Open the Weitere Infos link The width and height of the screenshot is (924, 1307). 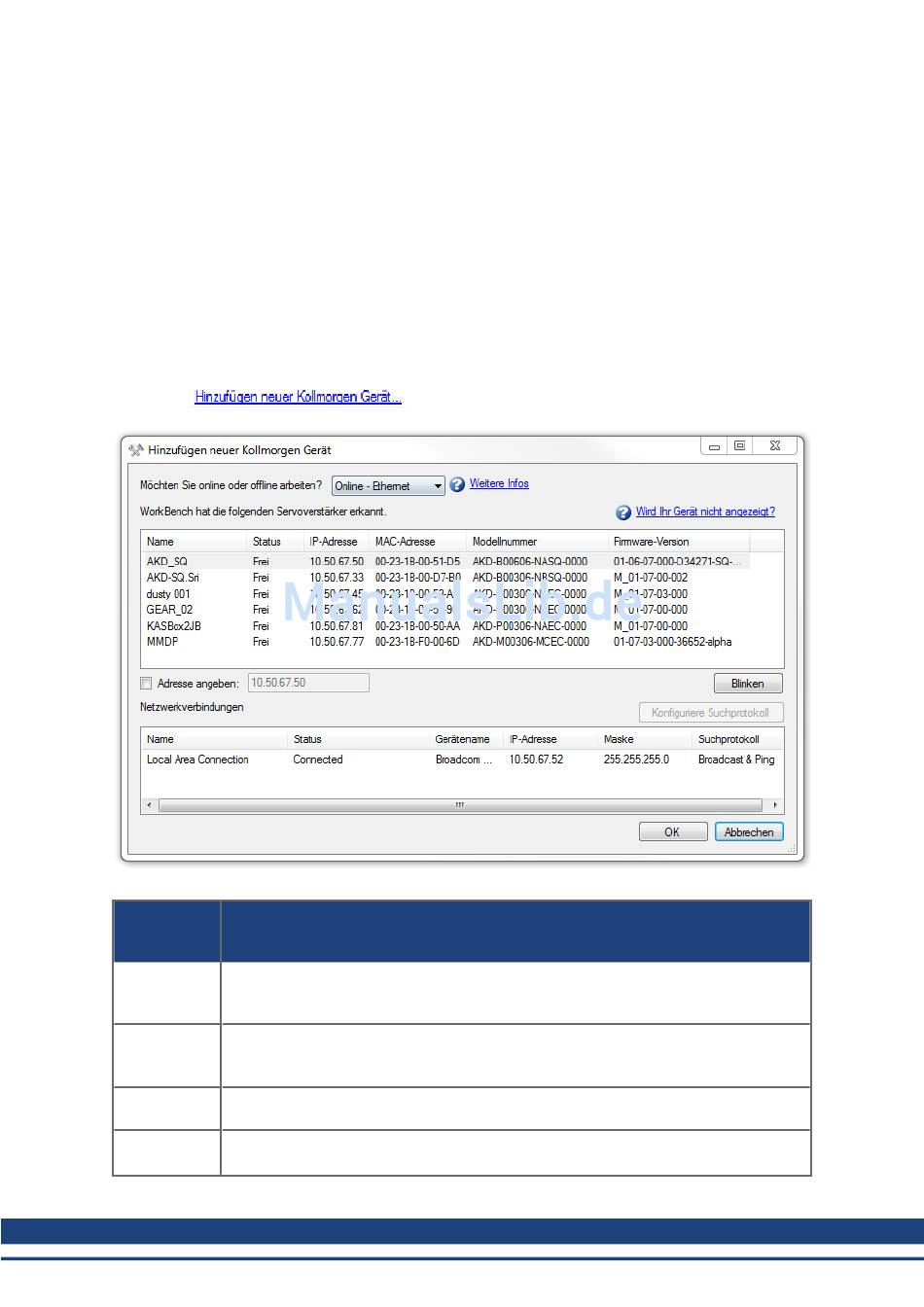click(x=499, y=483)
